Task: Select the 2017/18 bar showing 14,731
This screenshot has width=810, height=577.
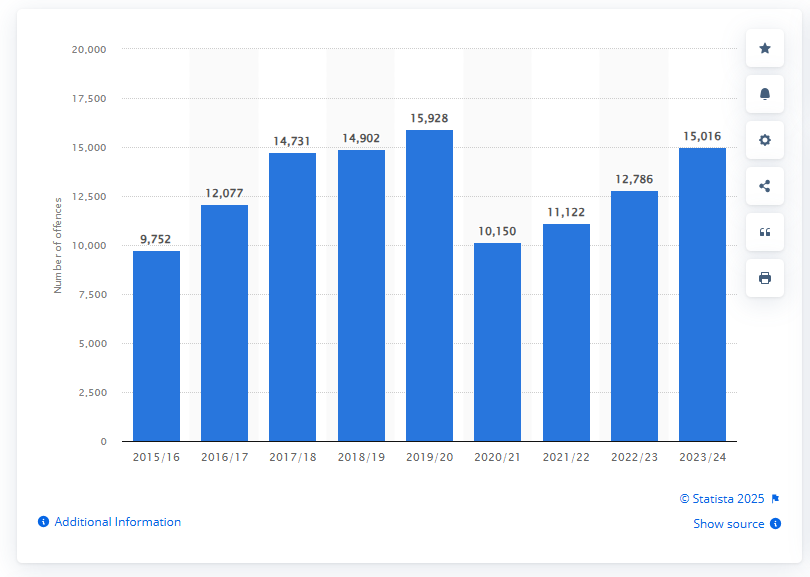Action: click(293, 297)
